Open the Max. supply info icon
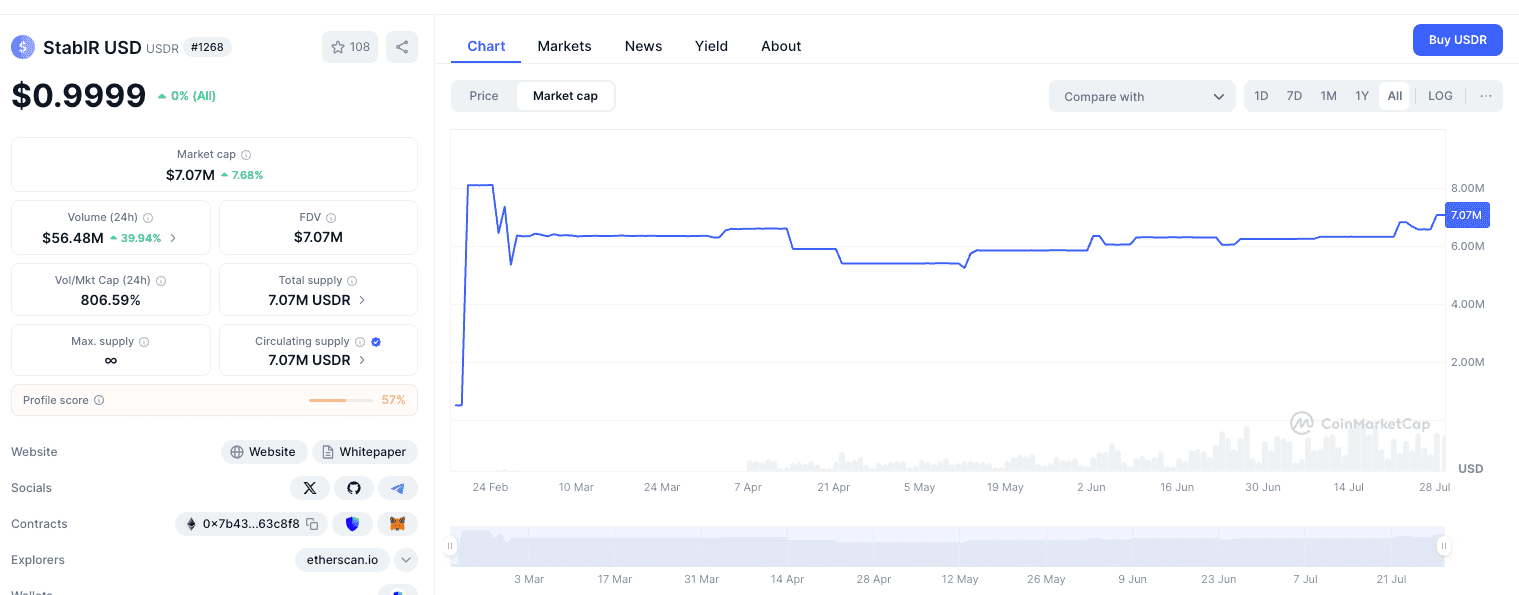1519x595 pixels. point(144,342)
